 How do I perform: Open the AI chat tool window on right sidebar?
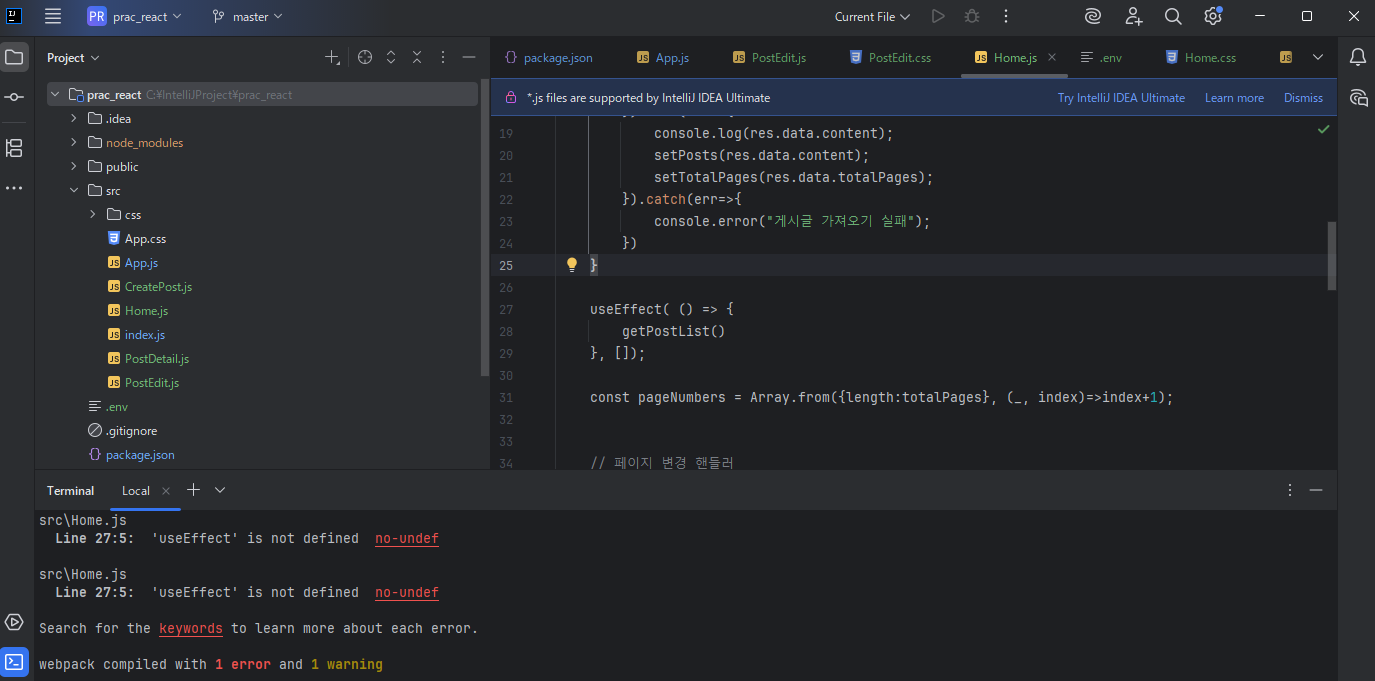pyautogui.click(x=1358, y=97)
